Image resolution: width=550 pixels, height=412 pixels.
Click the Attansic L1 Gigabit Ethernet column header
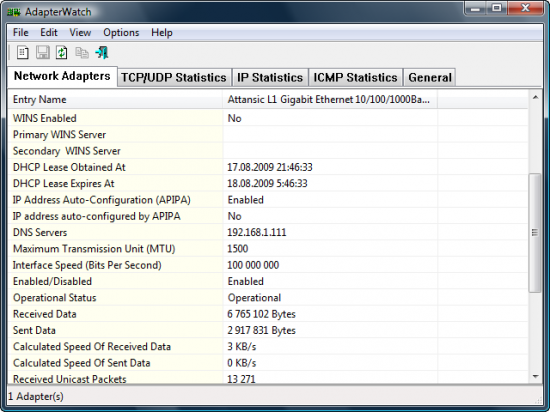pos(330,99)
